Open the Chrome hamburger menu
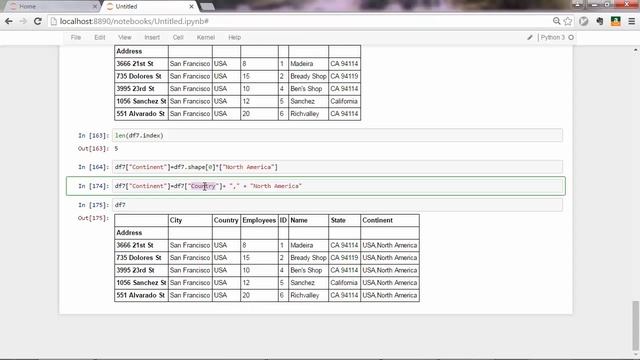 [x=631, y=21]
